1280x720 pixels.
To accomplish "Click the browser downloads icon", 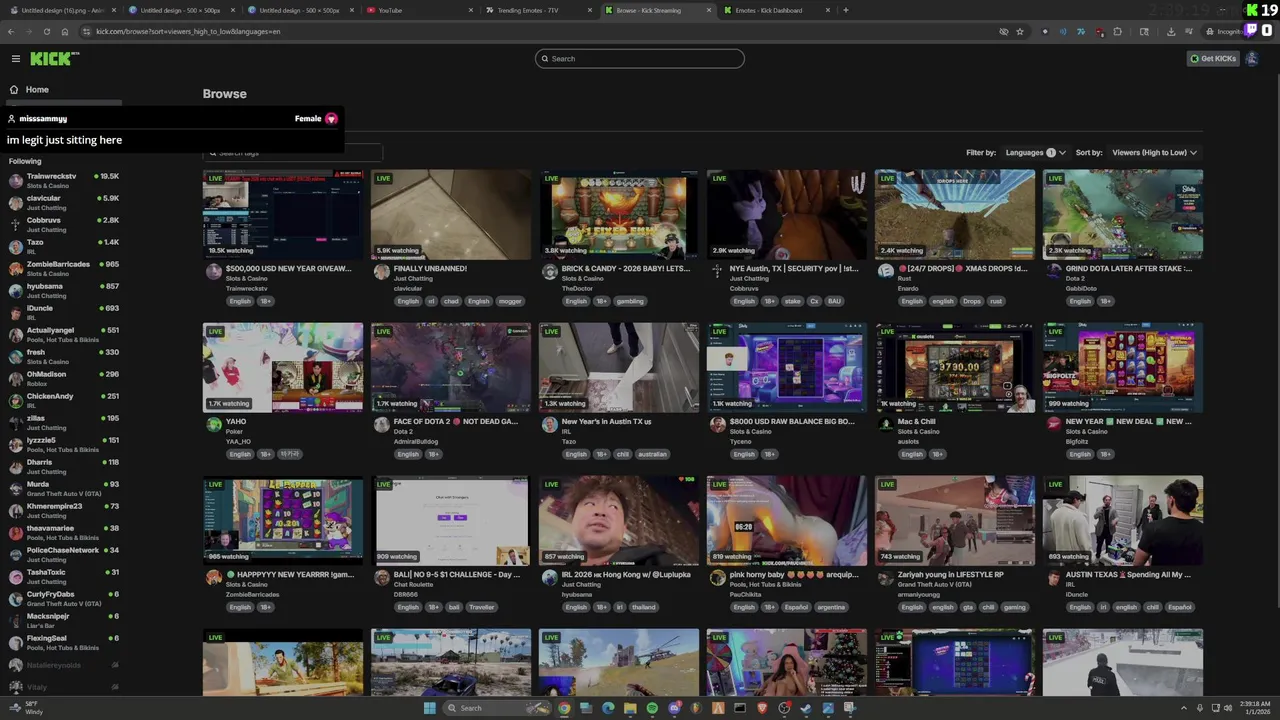I will pos(1171,31).
